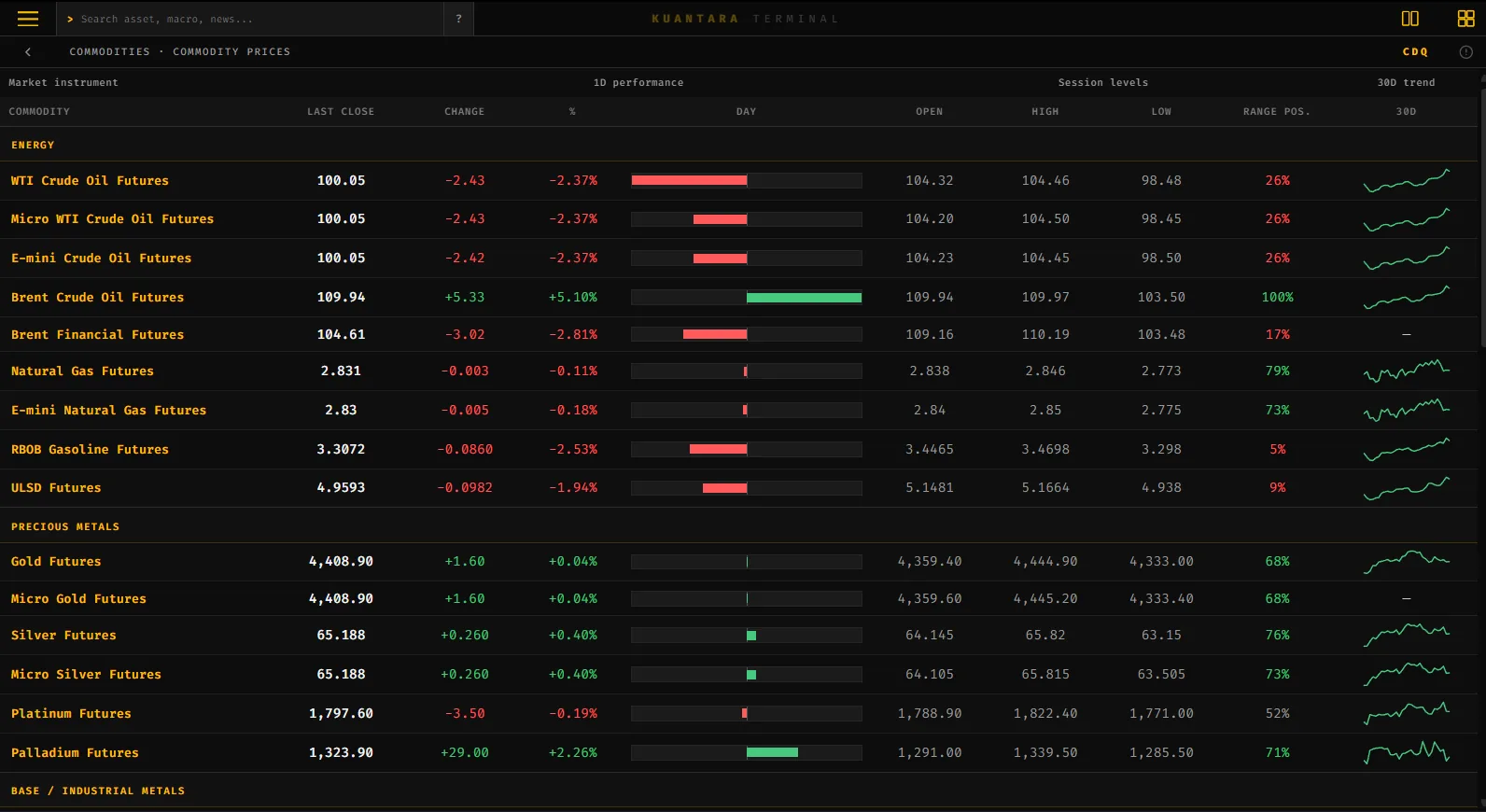
Task: Click Palladium Futures green day bar
Action: tap(772, 753)
